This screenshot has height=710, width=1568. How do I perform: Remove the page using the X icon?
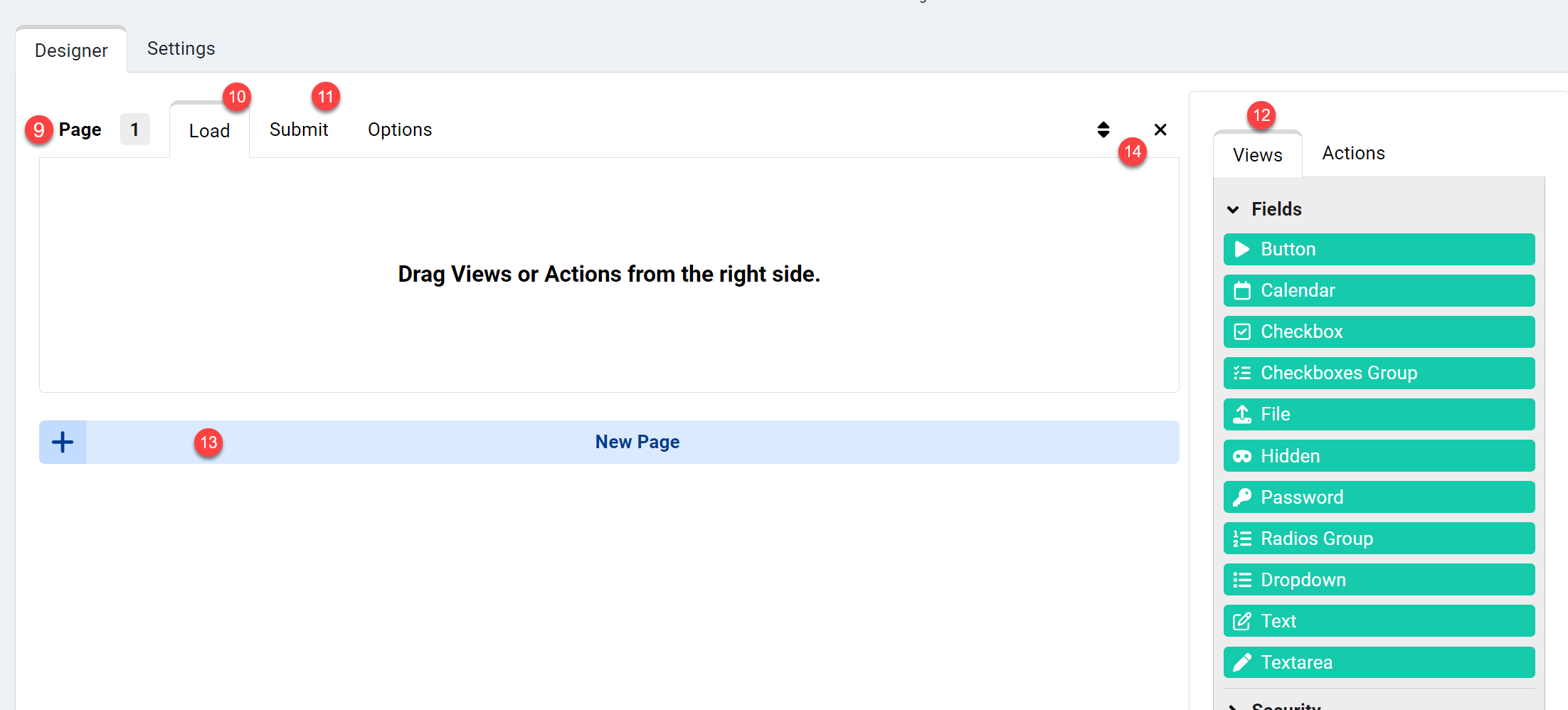pos(1160,129)
